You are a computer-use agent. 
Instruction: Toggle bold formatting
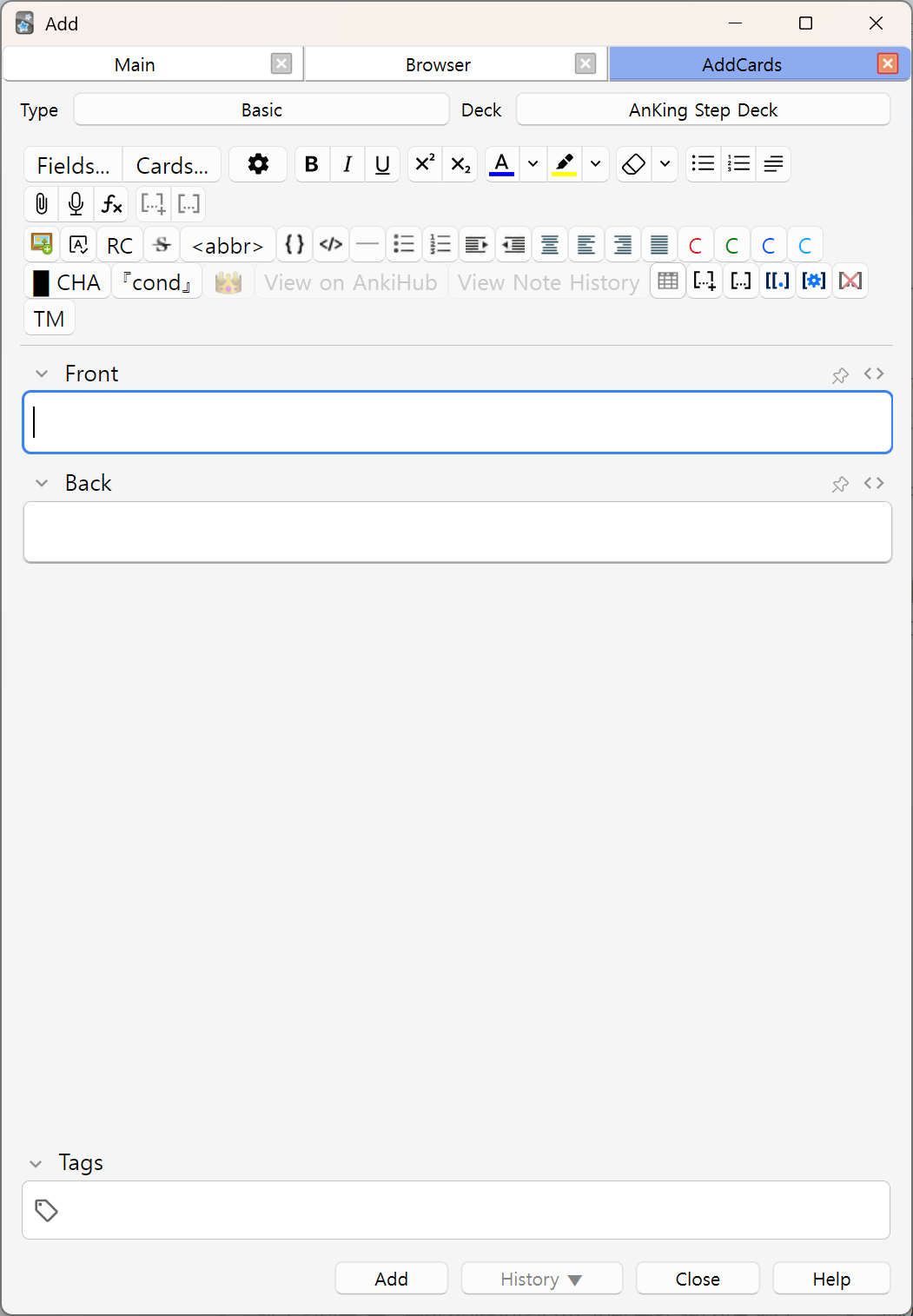click(312, 164)
